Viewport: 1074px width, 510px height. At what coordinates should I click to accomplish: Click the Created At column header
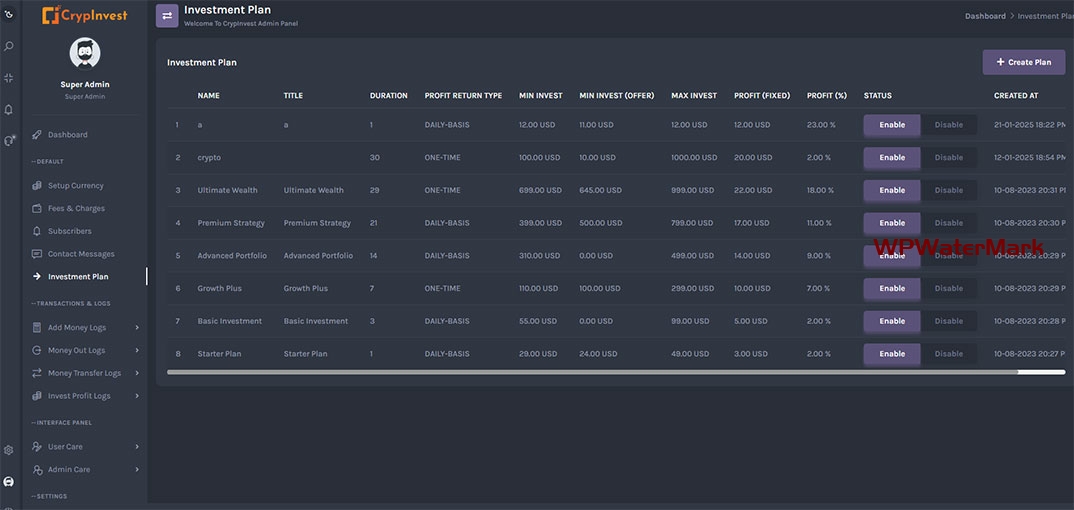(x=1015, y=96)
